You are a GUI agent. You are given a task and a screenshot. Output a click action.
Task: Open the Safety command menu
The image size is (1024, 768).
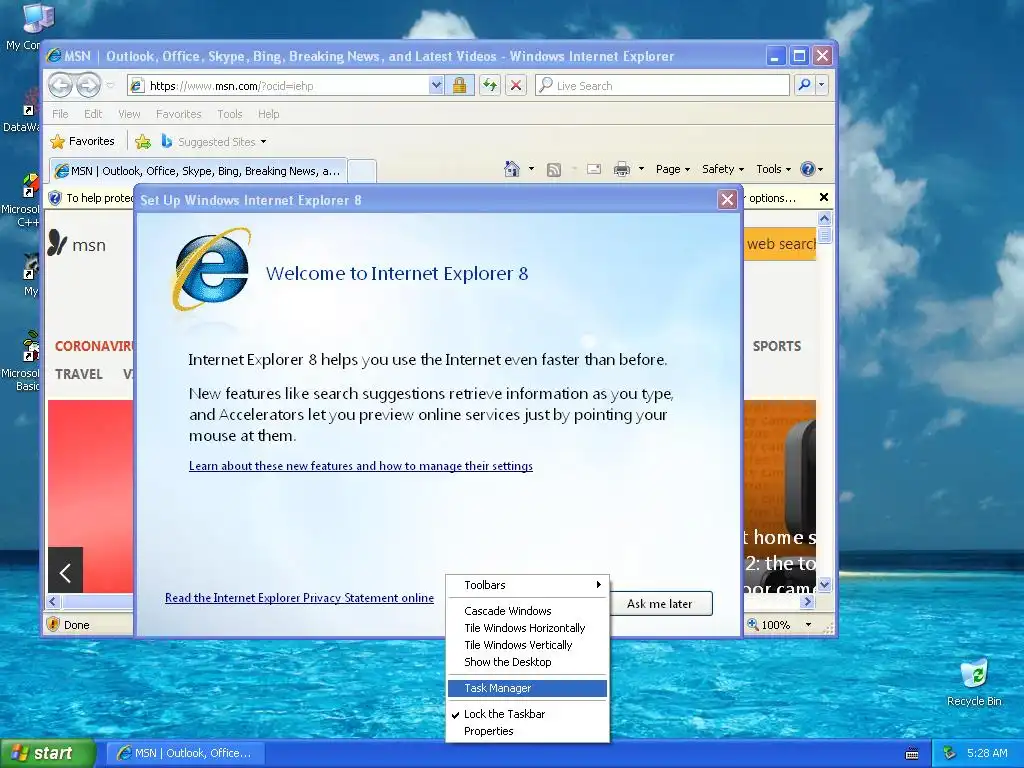click(722, 169)
